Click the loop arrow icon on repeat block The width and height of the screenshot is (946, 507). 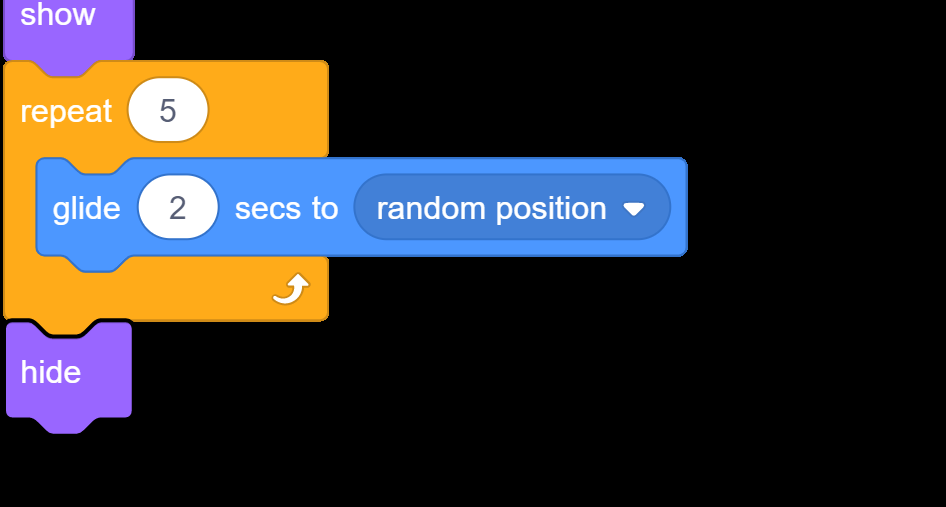(x=291, y=289)
